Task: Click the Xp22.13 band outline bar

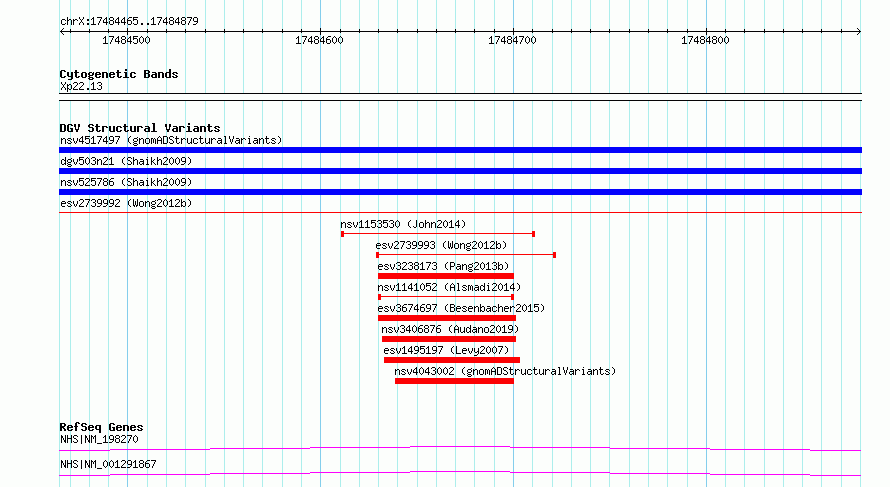Action: (x=460, y=97)
